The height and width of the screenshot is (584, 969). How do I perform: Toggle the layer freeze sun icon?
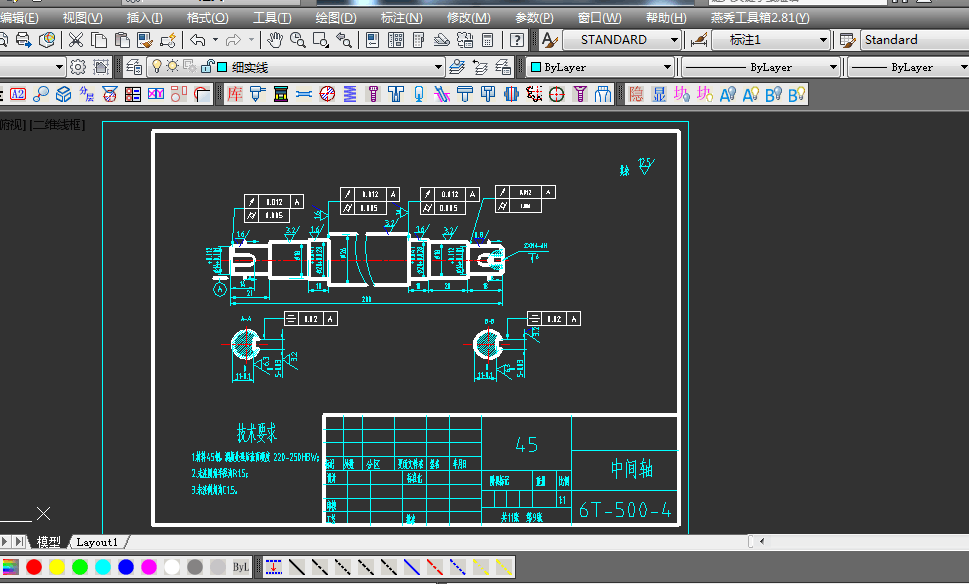[x=172, y=66]
